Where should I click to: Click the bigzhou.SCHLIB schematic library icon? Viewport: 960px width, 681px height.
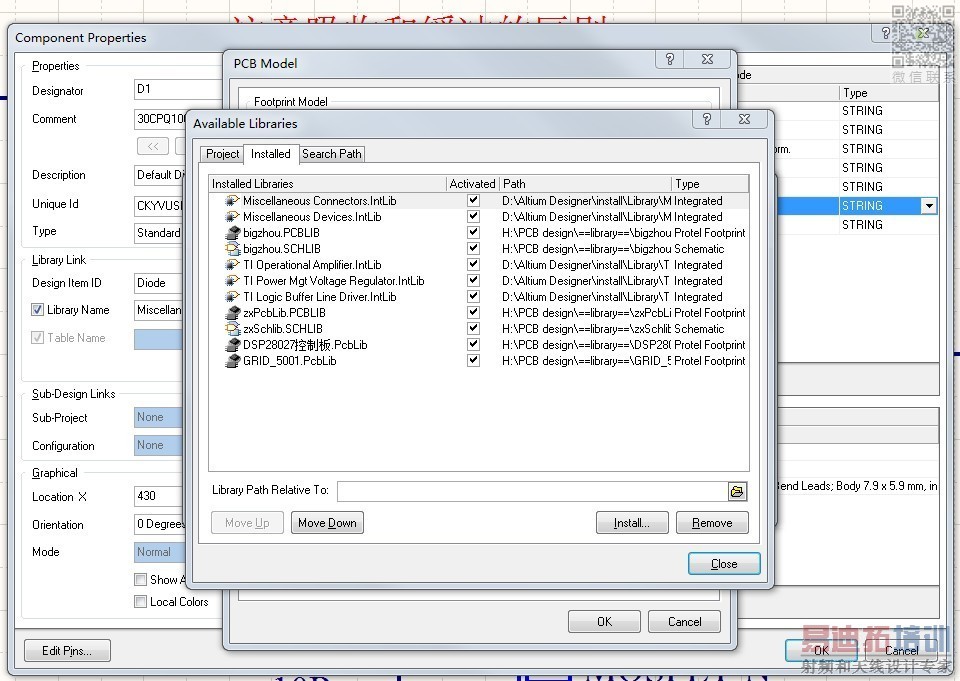tap(232, 249)
